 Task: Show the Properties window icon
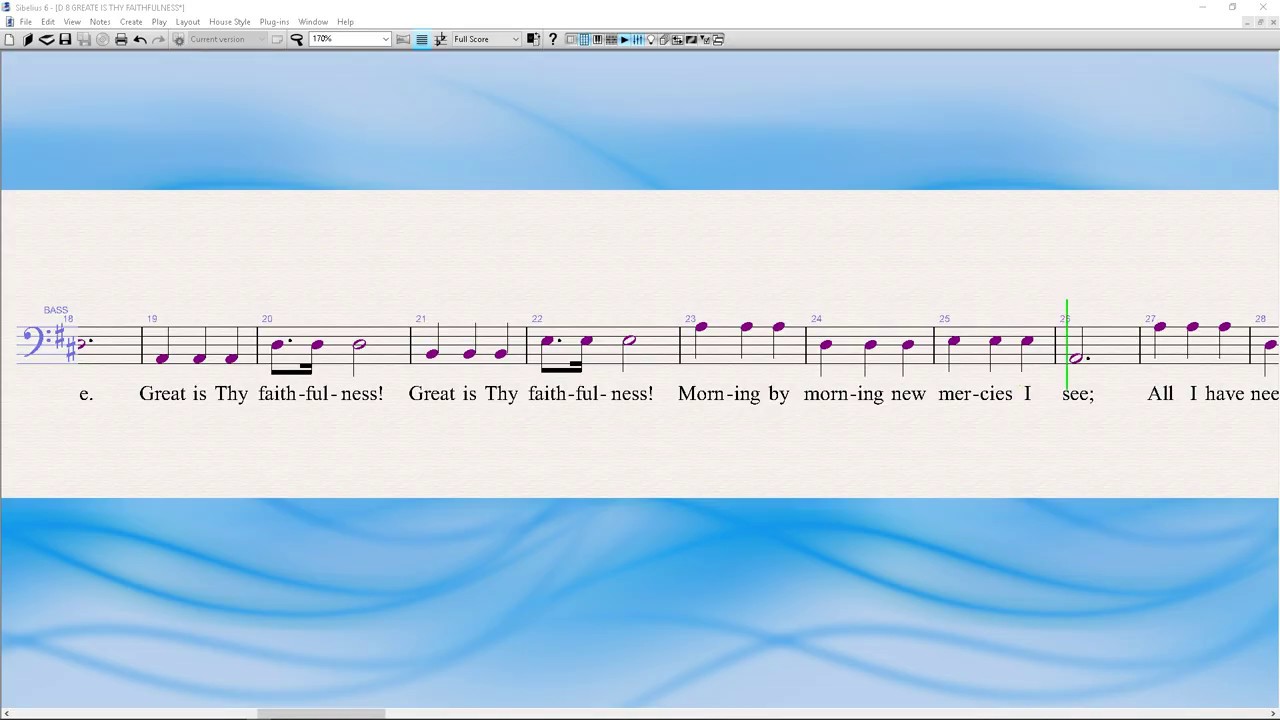click(704, 39)
